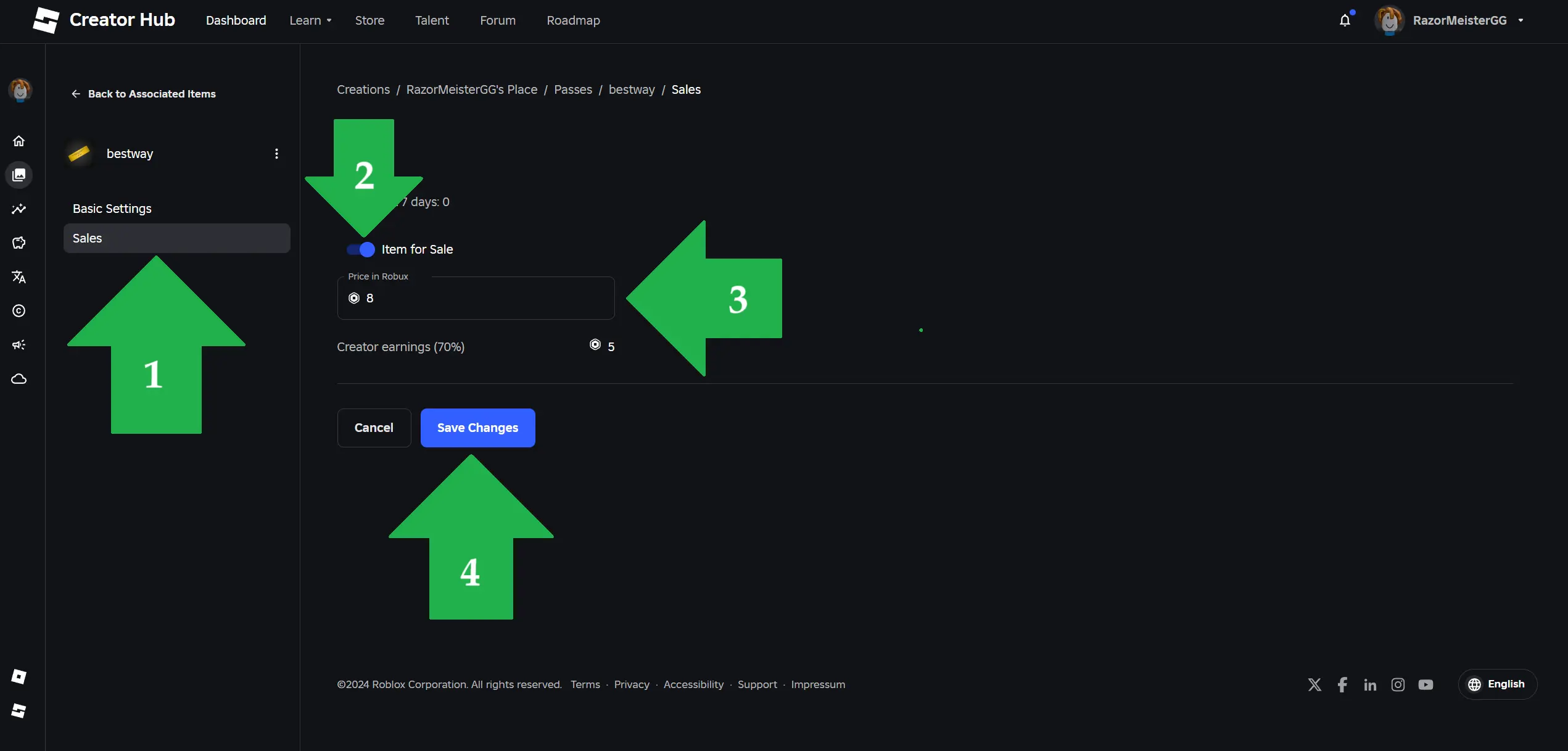
Task: Open the Instagram social link
Action: (x=1398, y=684)
